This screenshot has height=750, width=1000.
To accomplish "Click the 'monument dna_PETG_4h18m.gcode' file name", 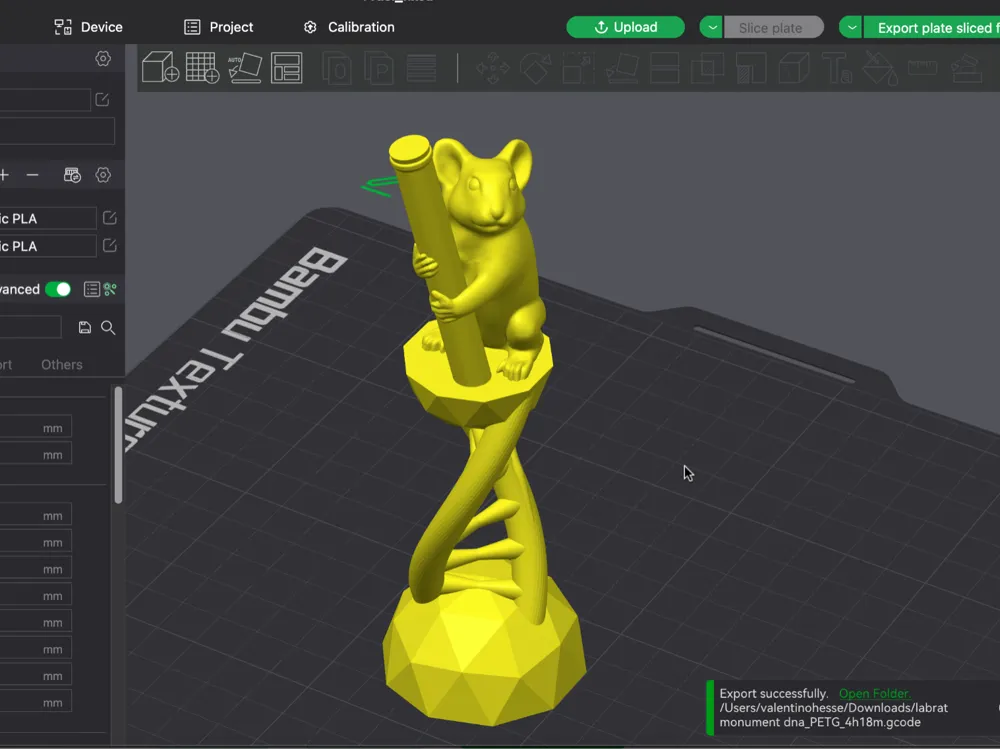I will tap(820, 723).
